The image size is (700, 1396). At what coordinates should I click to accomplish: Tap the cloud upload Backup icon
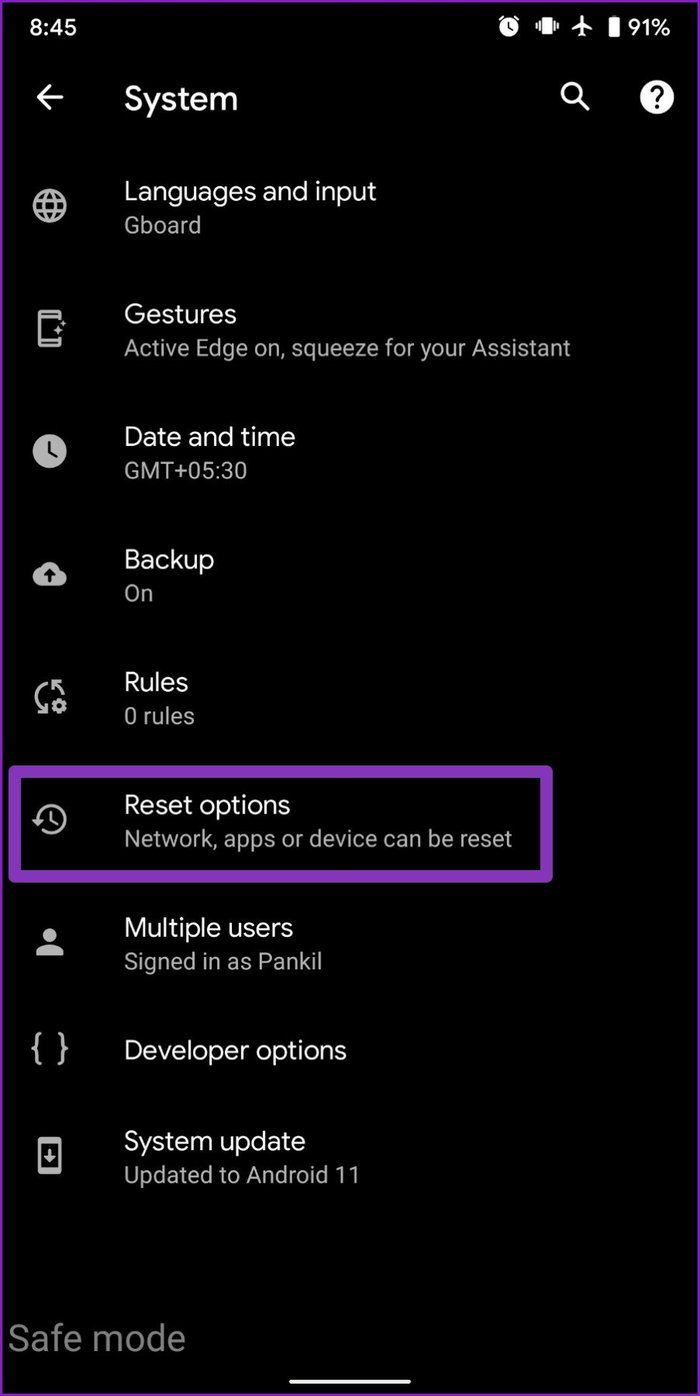pos(50,575)
